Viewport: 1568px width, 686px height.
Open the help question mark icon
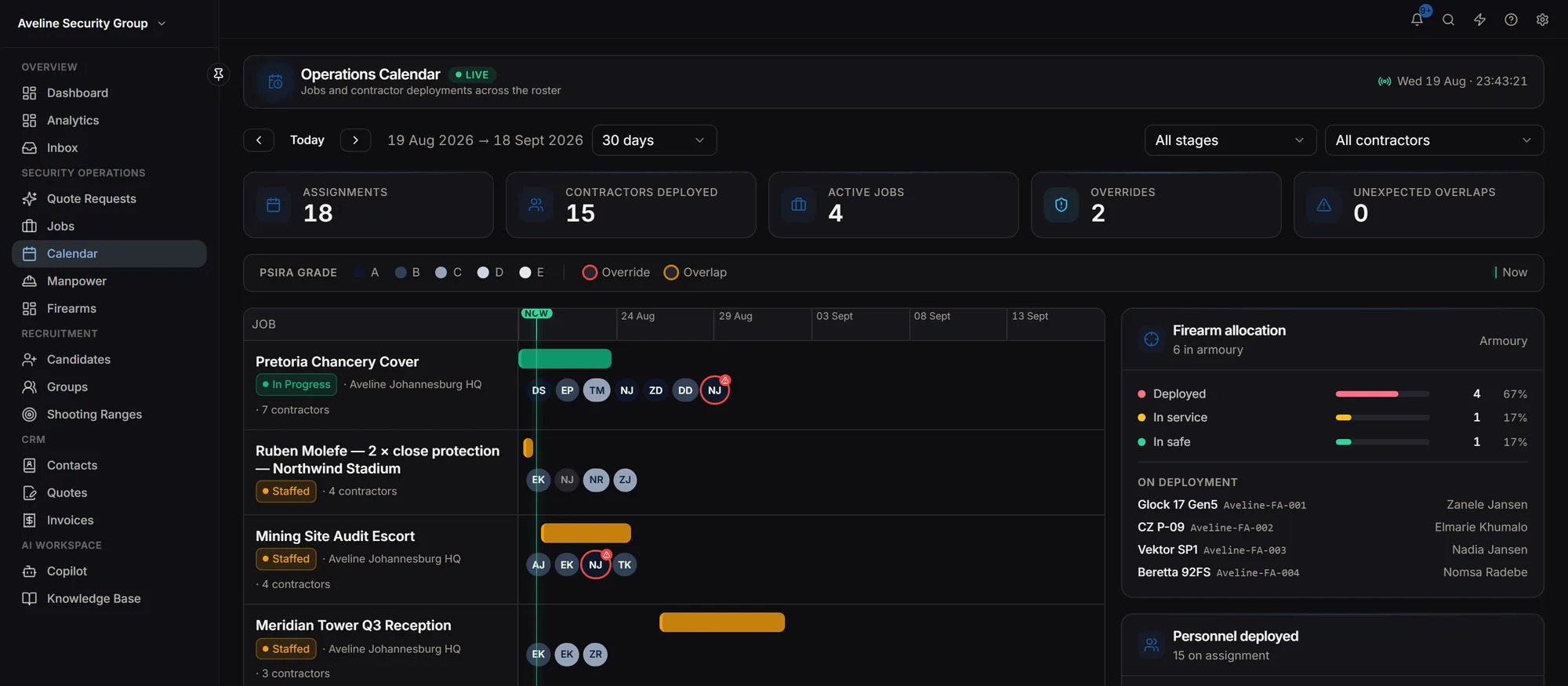[x=1511, y=20]
